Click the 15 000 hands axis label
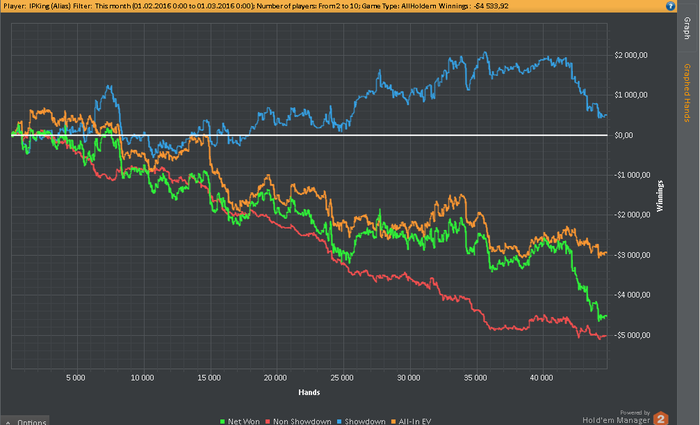This screenshot has height=425, width=700. [209, 378]
